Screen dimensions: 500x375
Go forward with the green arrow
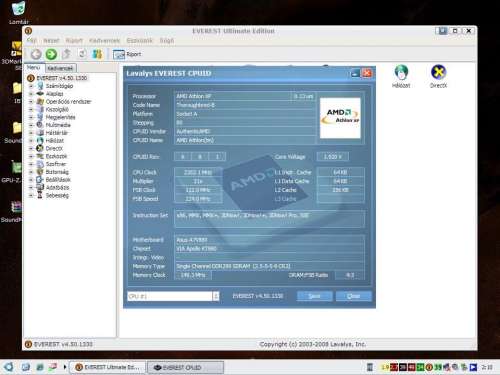pos(51,54)
